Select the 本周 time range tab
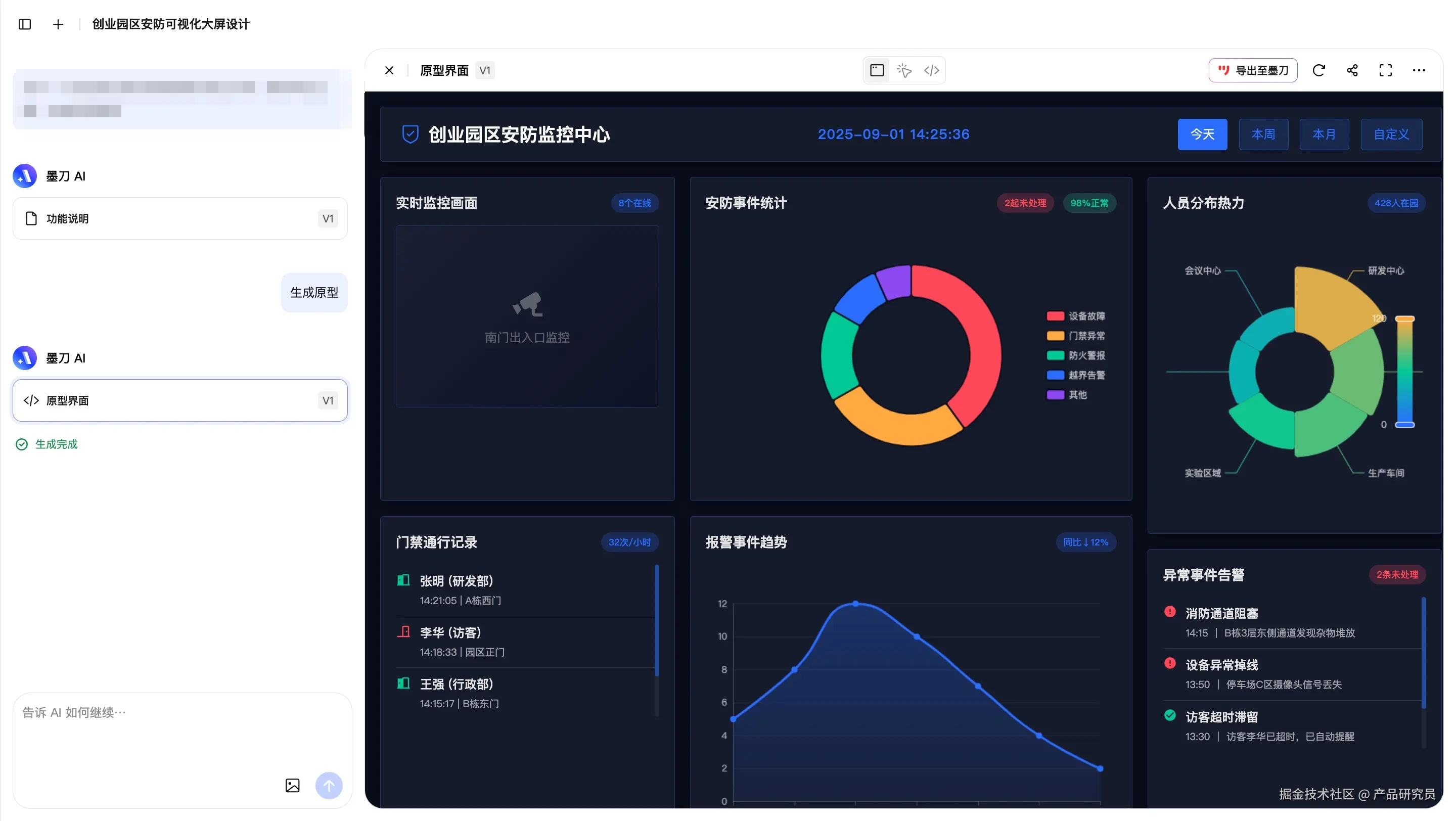The height and width of the screenshot is (821, 1456). point(1263,134)
